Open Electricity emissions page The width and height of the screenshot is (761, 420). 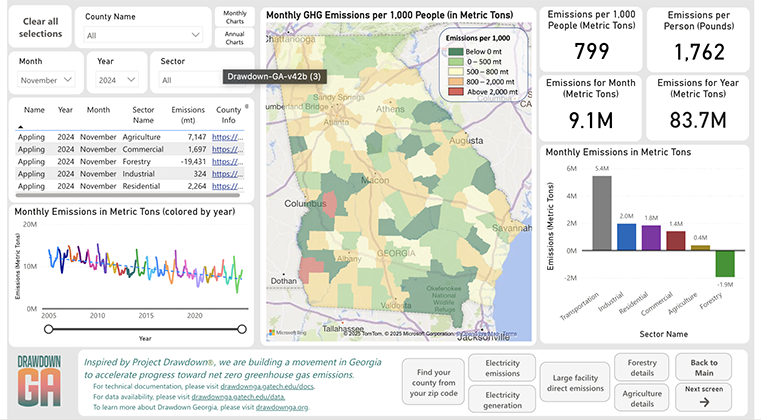[x=502, y=367]
